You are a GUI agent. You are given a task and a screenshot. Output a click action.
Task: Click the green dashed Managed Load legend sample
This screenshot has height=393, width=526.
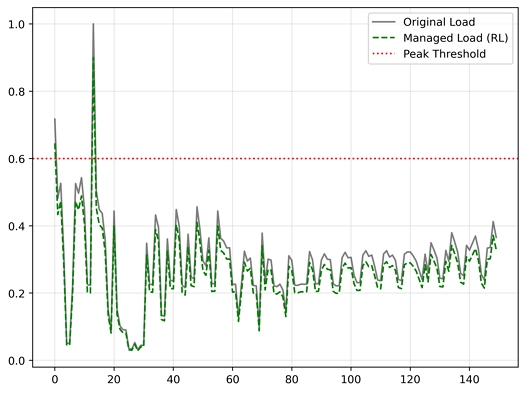click(x=384, y=38)
